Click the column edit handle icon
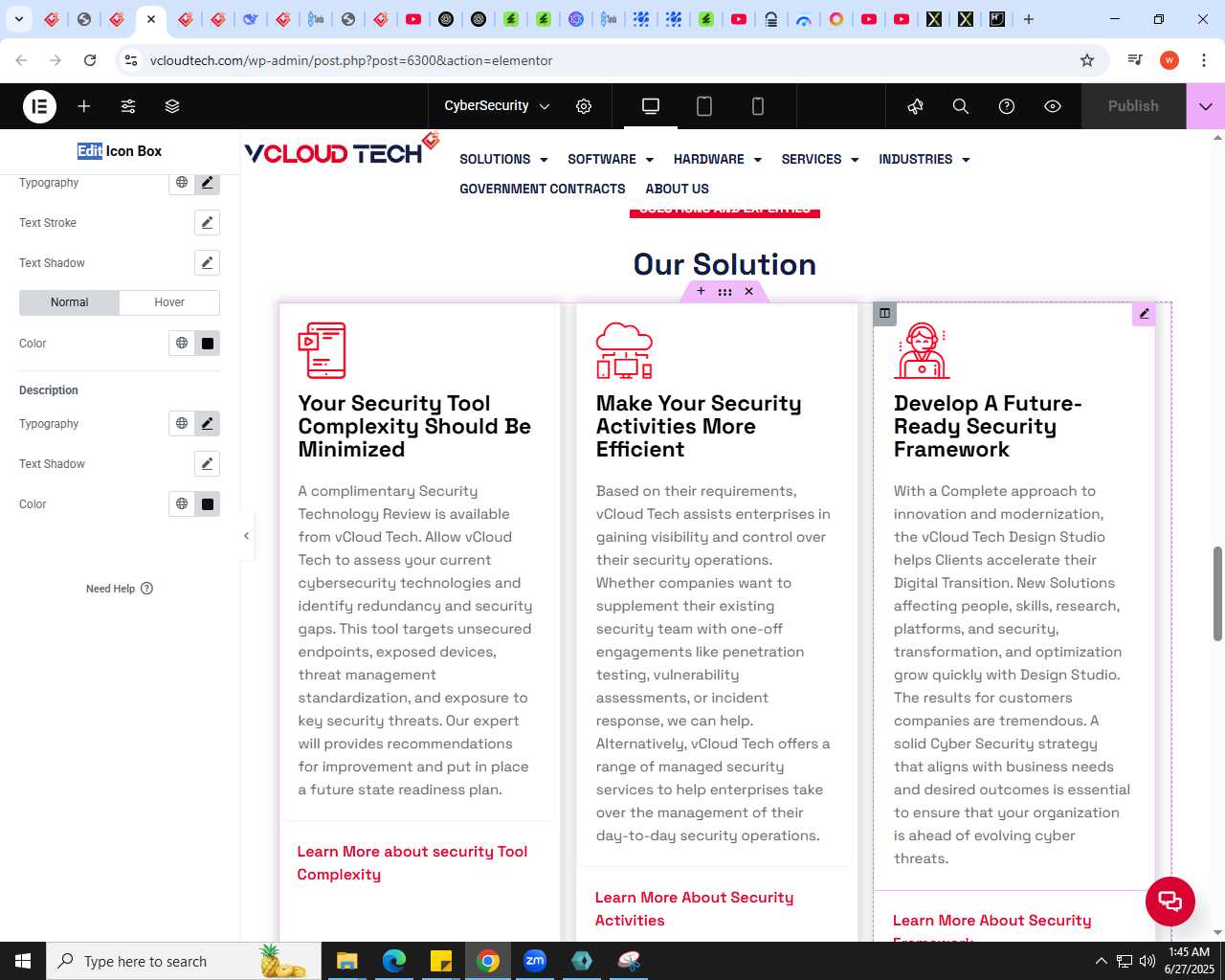Image resolution: width=1225 pixels, height=980 pixels. click(884, 314)
